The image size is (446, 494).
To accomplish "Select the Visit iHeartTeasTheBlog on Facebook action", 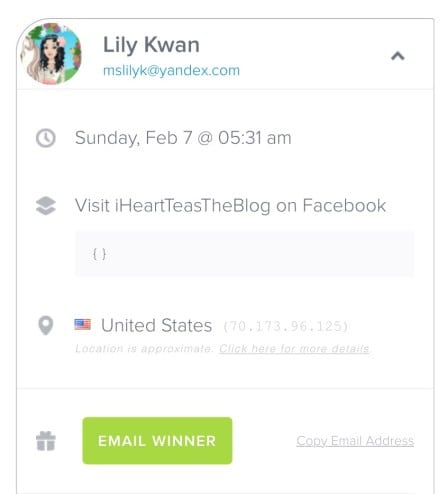I will coord(230,205).
